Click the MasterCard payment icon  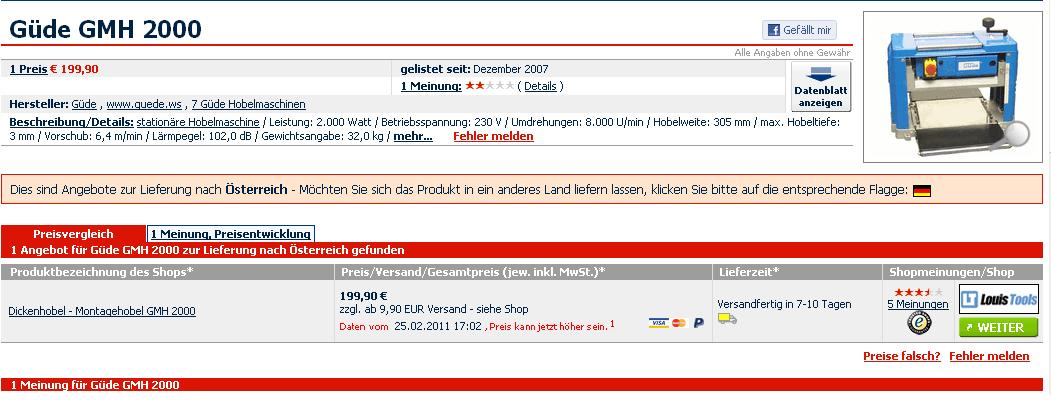(x=678, y=323)
